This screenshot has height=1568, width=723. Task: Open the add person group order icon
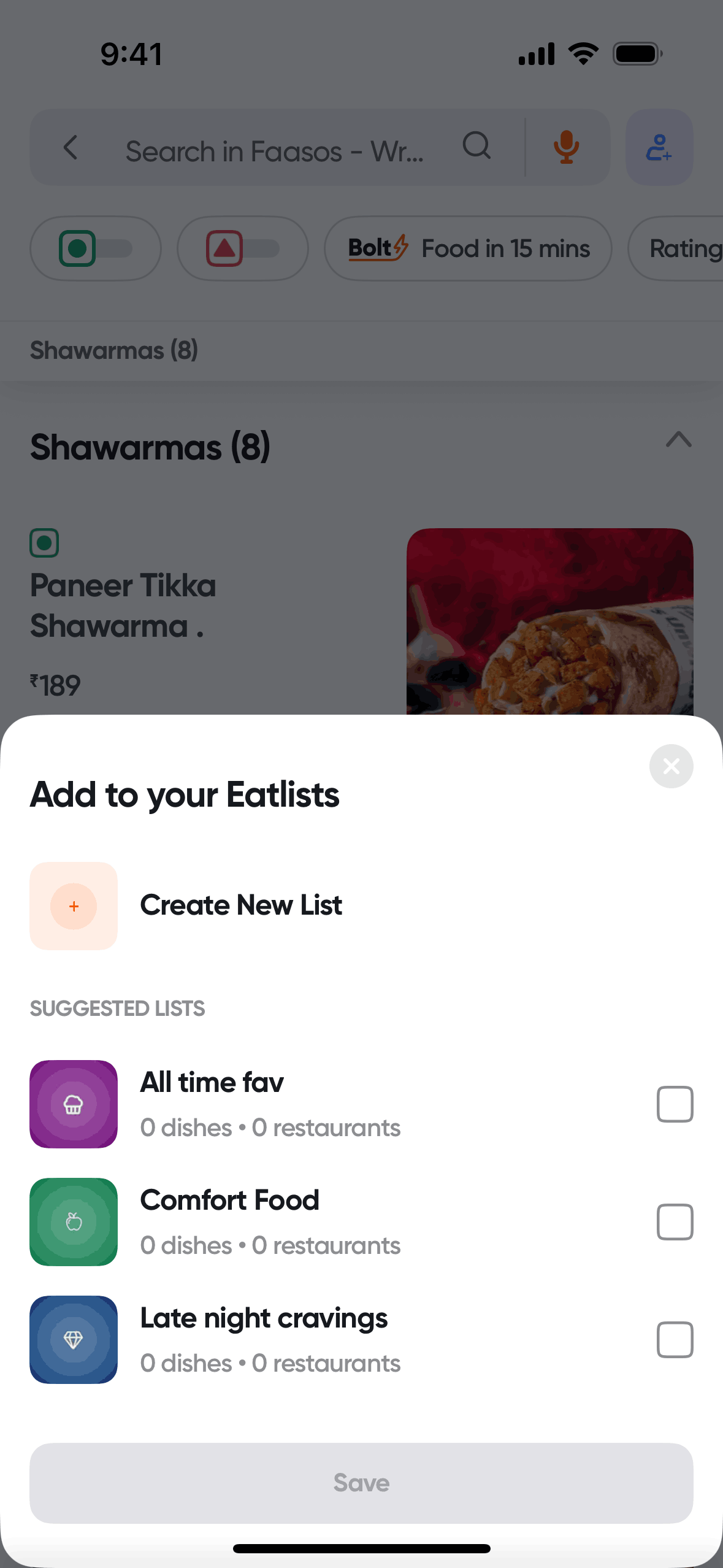pos(659,147)
